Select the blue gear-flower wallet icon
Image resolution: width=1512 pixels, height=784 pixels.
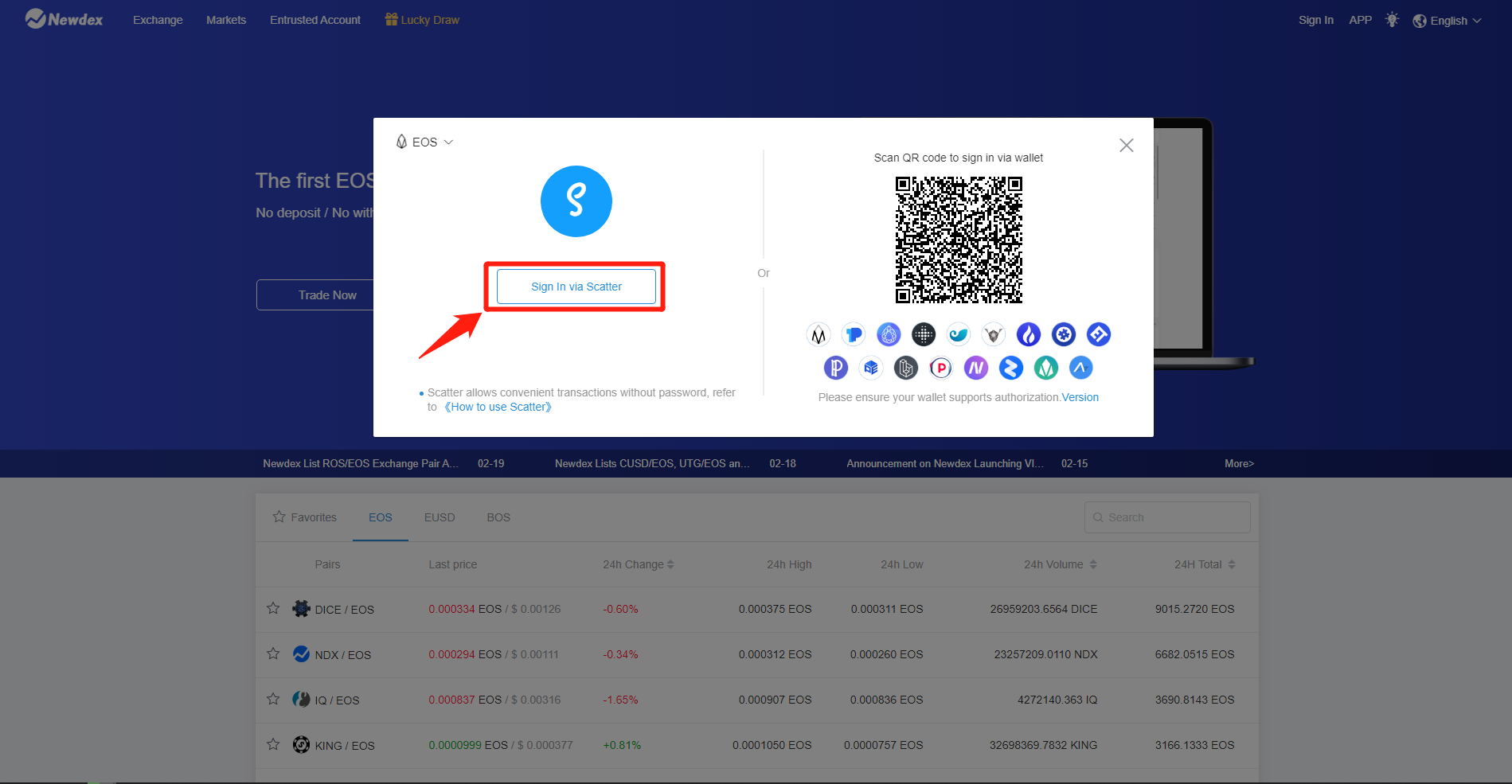pos(1064,335)
